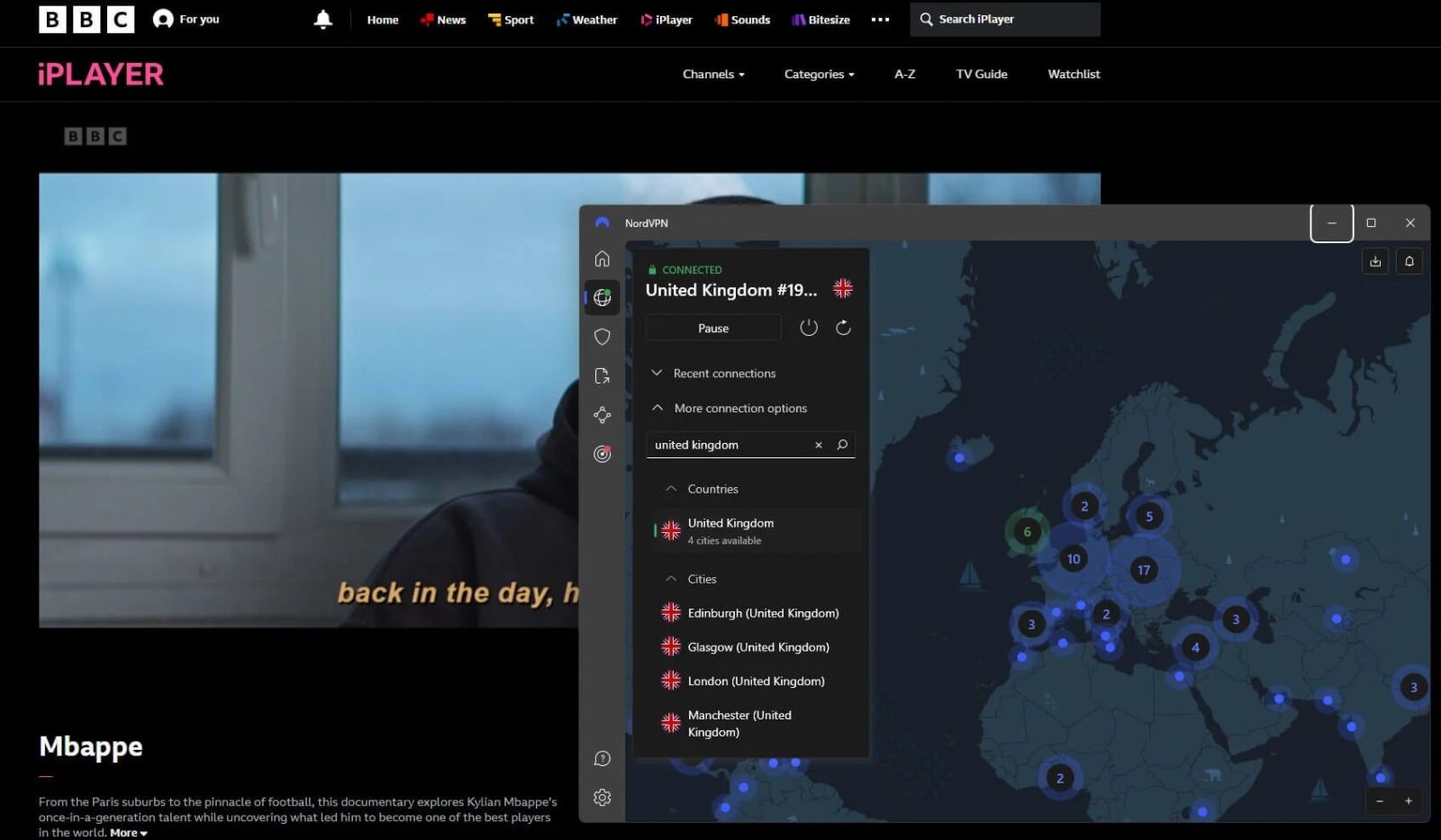Zoom in the NordVPN map
Viewport: 1441px width, 840px height.
[x=1409, y=801]
